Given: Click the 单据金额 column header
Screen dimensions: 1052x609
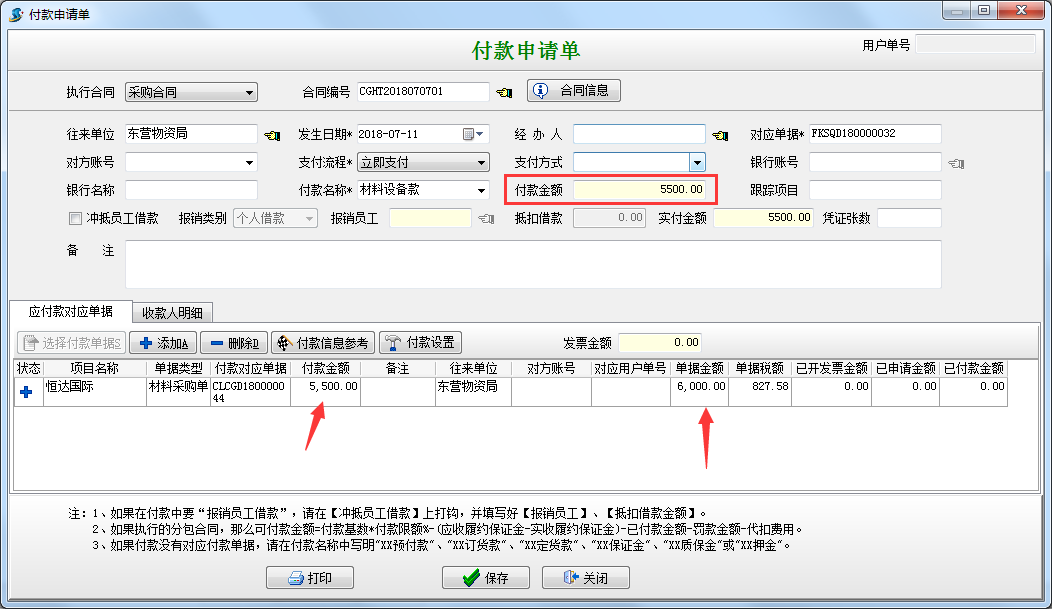Looking at the screenshot, I should pyautogui.click(x=699, y=368).
